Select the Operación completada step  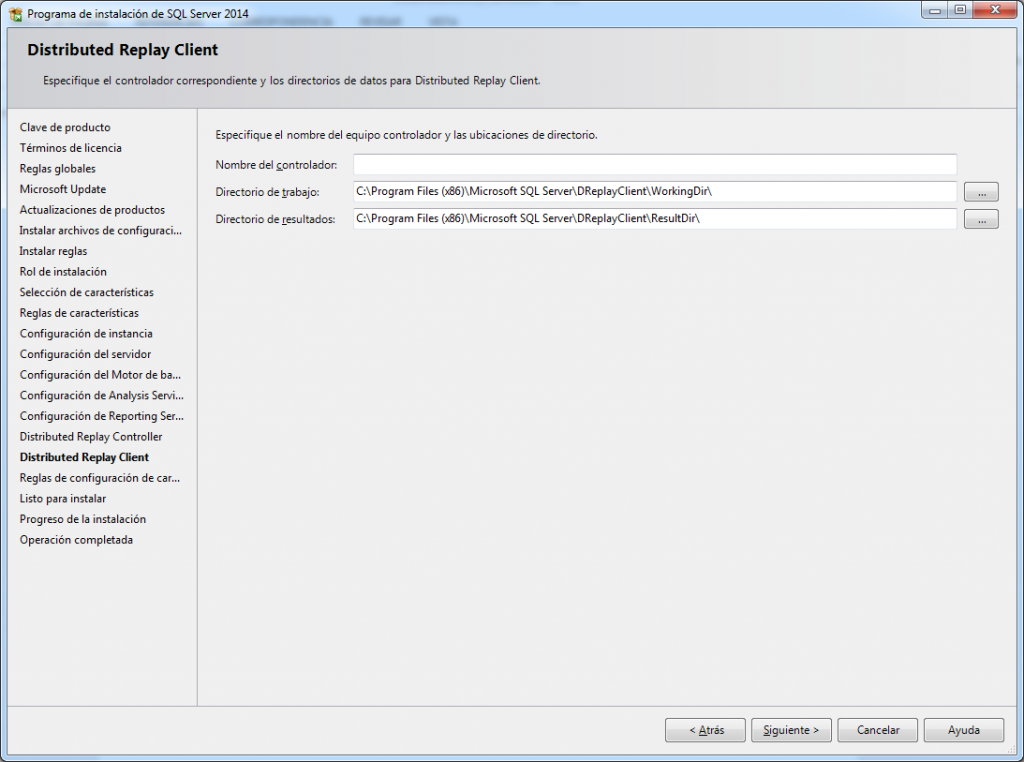tap(76, 540)
